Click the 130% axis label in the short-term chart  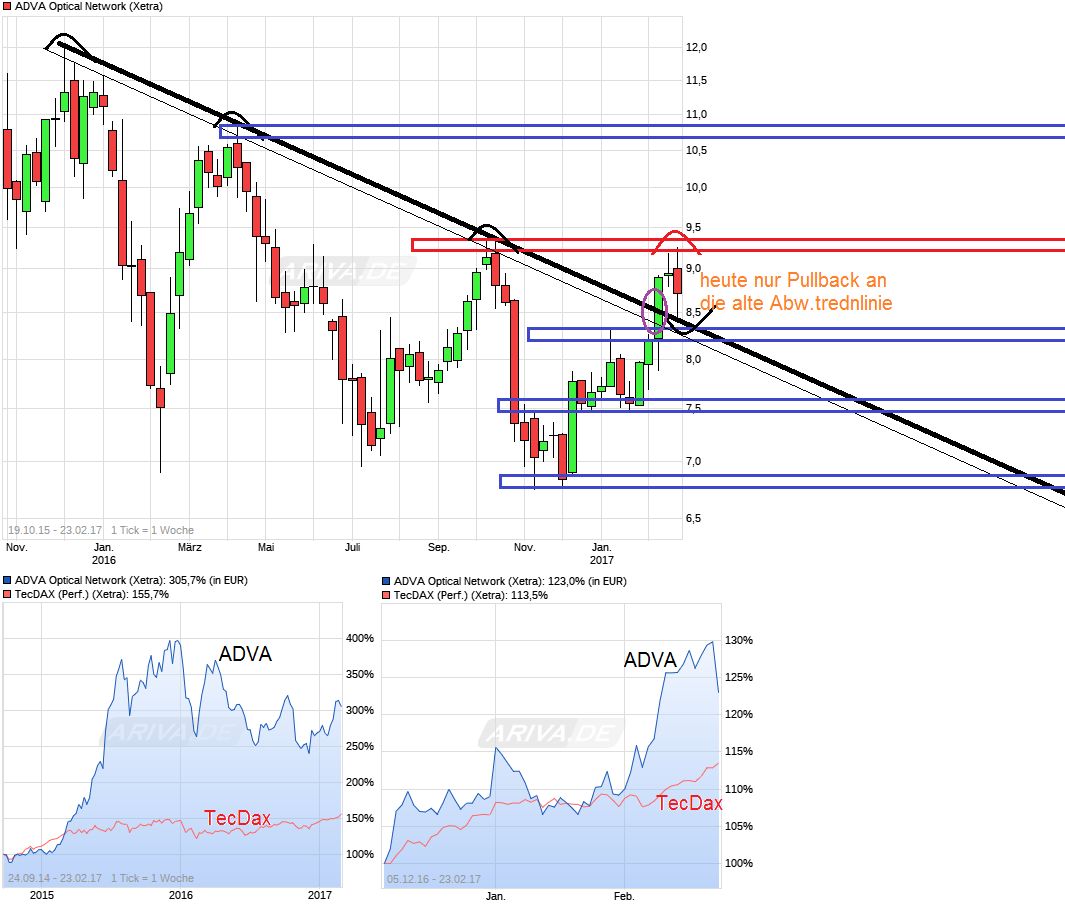[x=739, y=640]
